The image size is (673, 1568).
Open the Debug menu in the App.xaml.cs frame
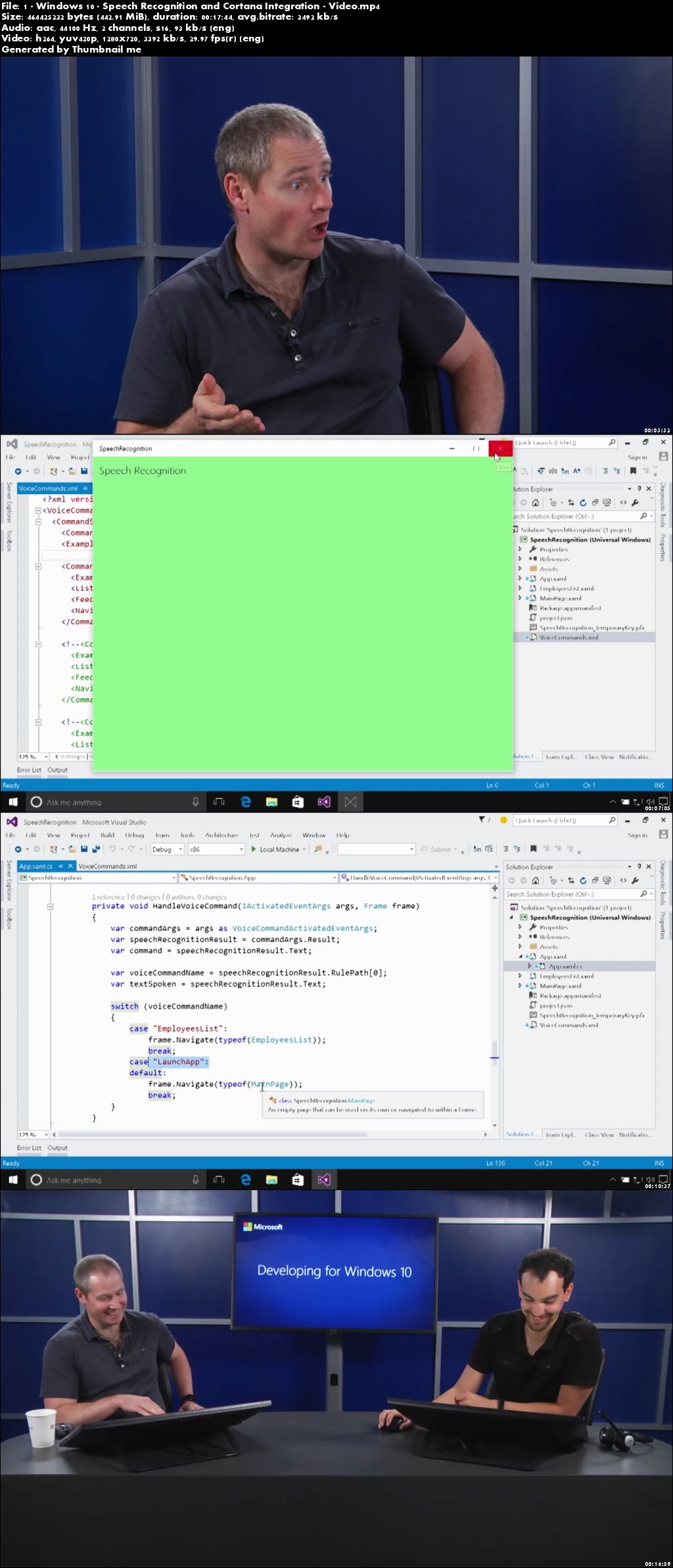[x=135, y=835]
